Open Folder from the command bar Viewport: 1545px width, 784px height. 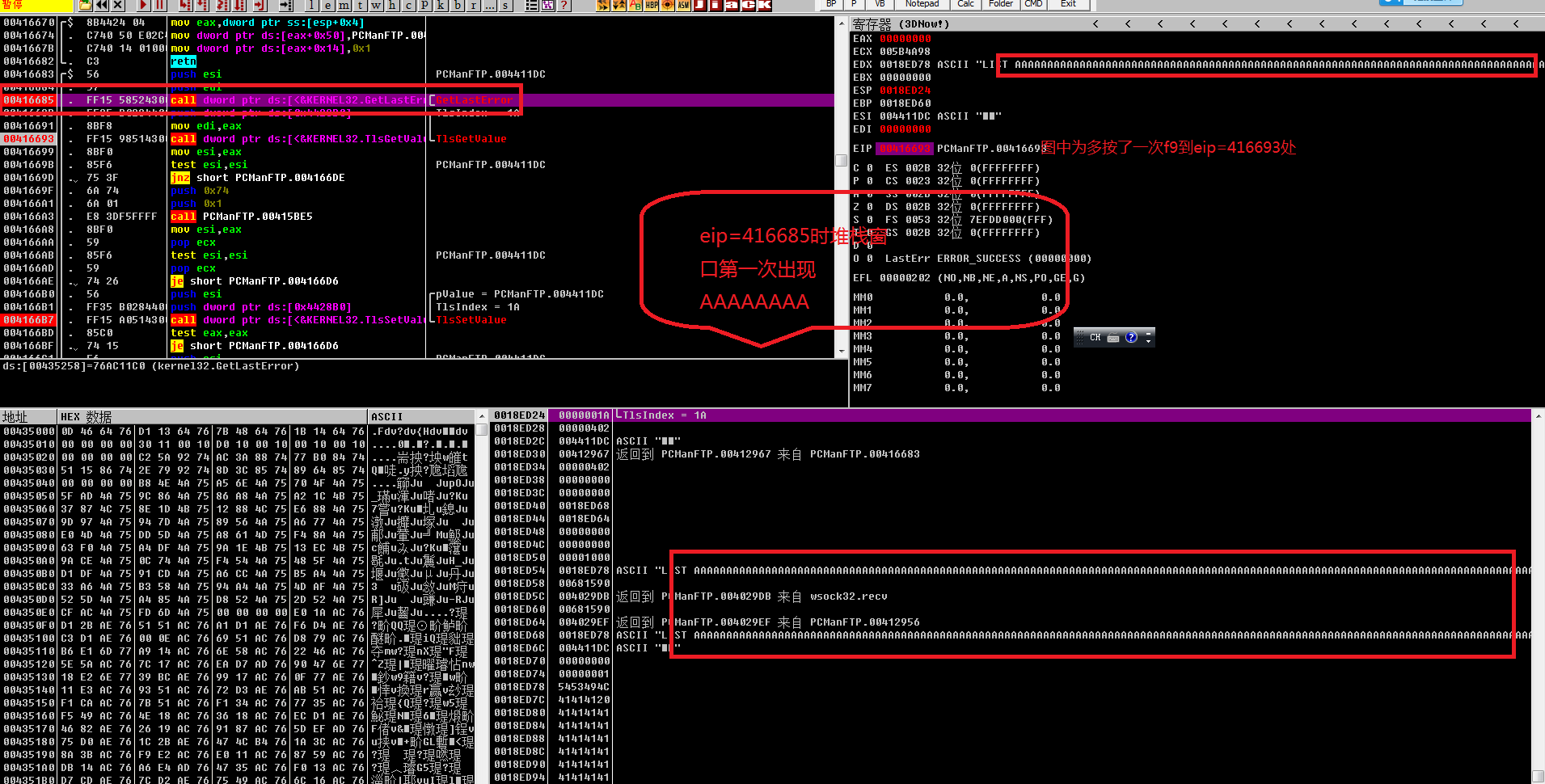pos(1001,4)
